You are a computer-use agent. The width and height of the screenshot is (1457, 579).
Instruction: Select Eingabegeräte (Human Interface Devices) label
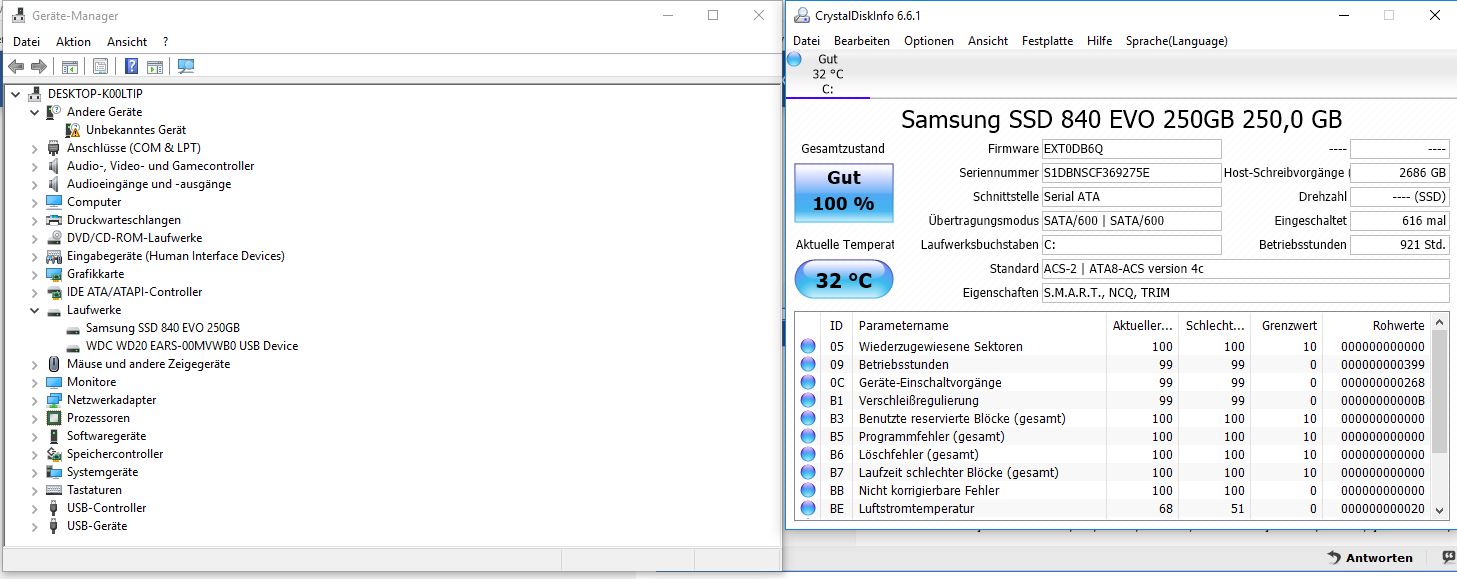[x=176, y=256]
